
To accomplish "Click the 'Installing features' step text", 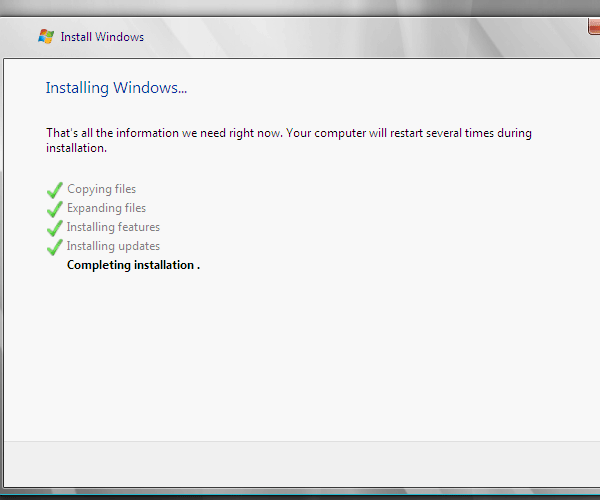I will coord(113,227).
